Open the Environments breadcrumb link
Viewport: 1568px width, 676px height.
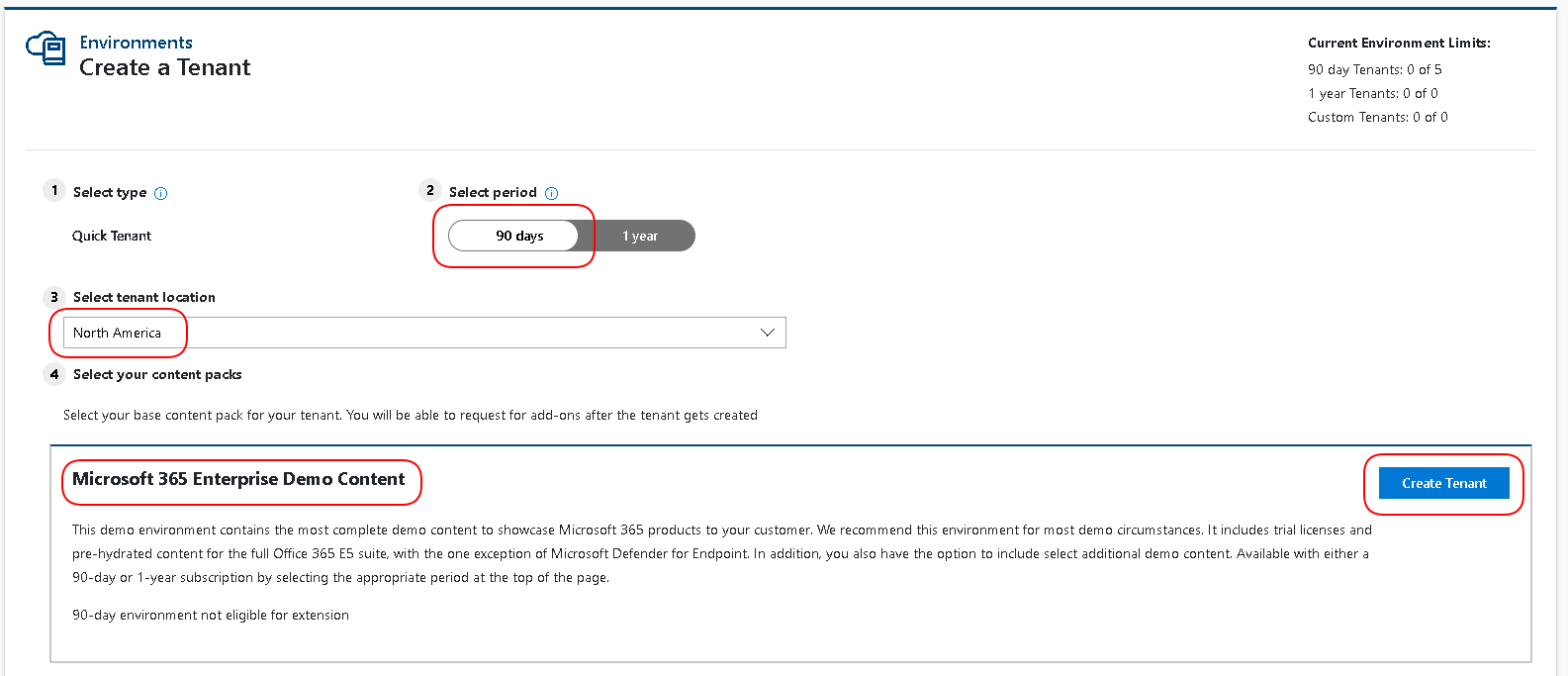[x=136, y=43]
